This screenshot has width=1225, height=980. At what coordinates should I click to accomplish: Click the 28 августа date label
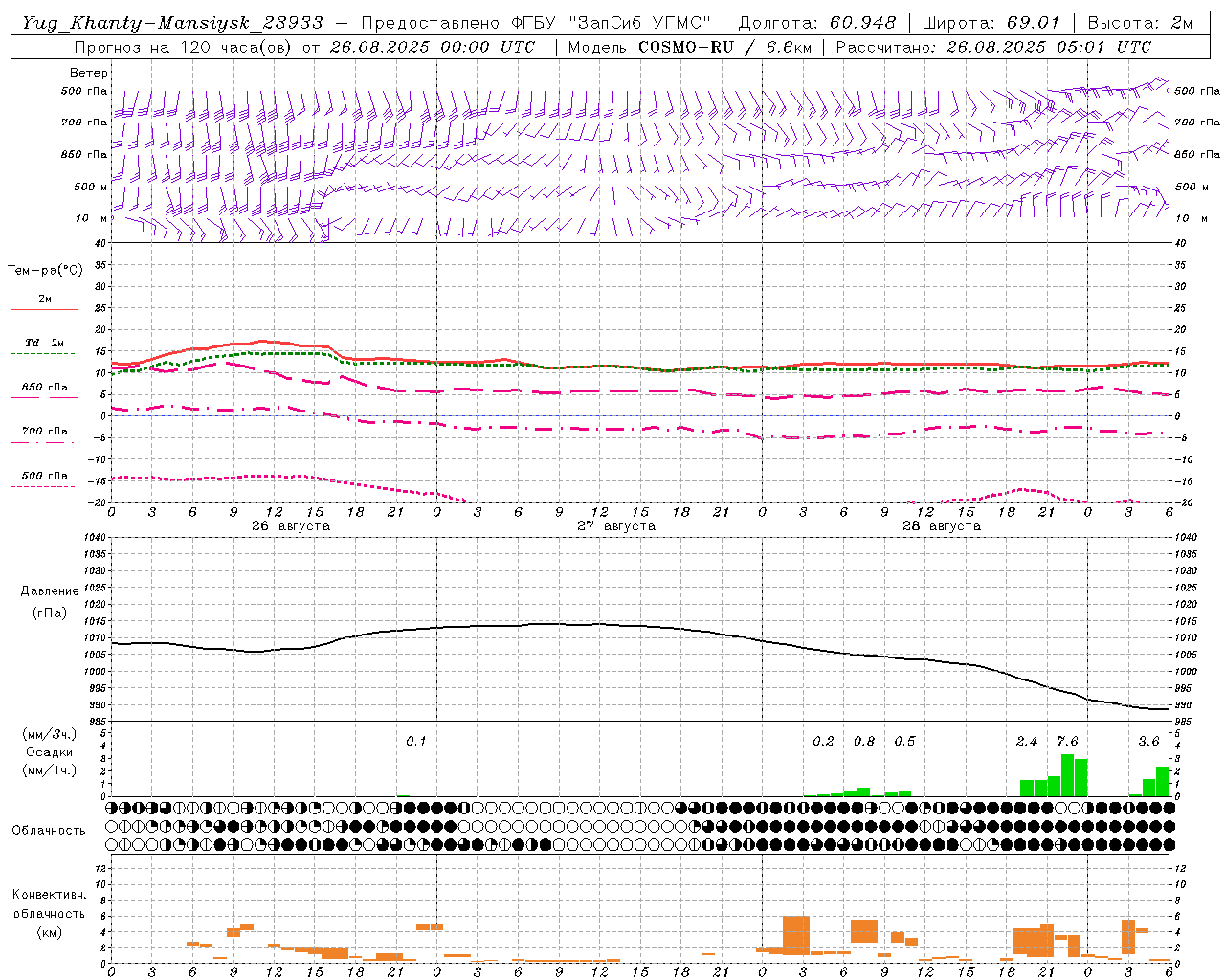pos(942,526)
